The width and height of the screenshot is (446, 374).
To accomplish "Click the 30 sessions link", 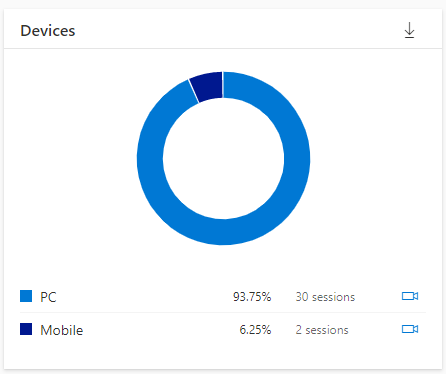I will [x=325, y=297].
